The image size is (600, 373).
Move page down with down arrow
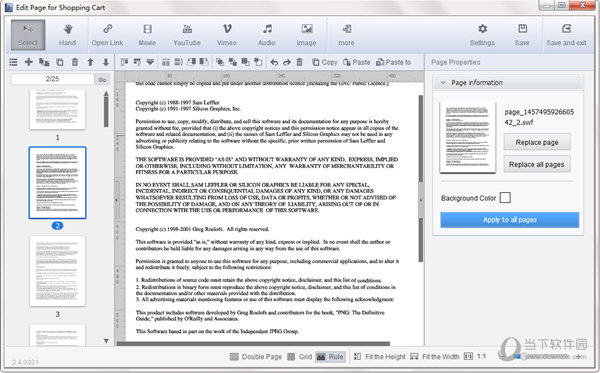[106, 62]
